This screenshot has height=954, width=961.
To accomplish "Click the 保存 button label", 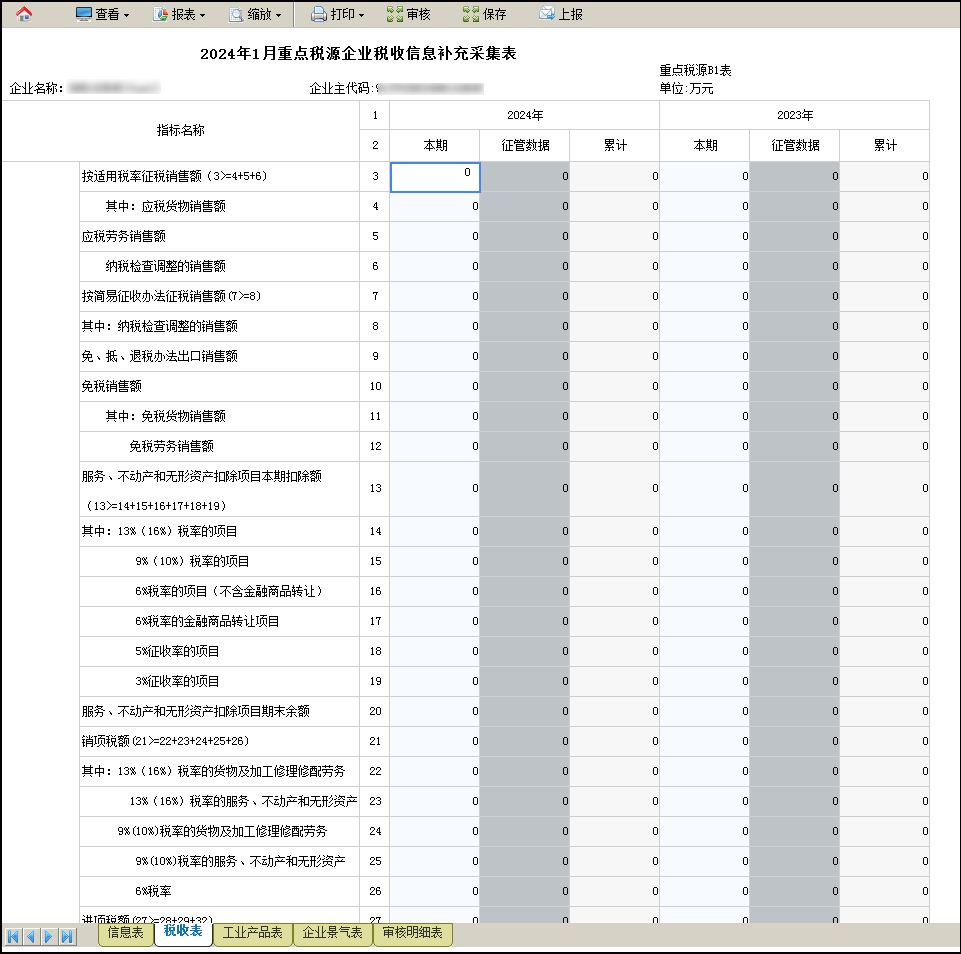I will point(495,14).
